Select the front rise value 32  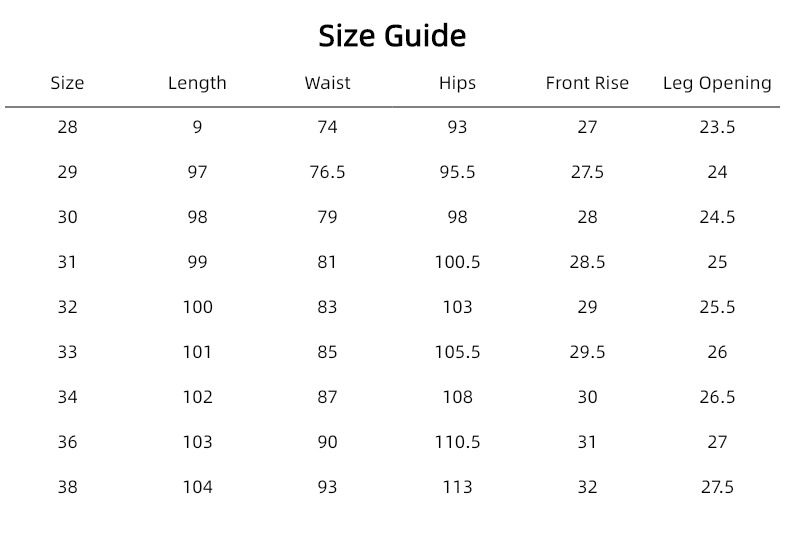(587, 487)
